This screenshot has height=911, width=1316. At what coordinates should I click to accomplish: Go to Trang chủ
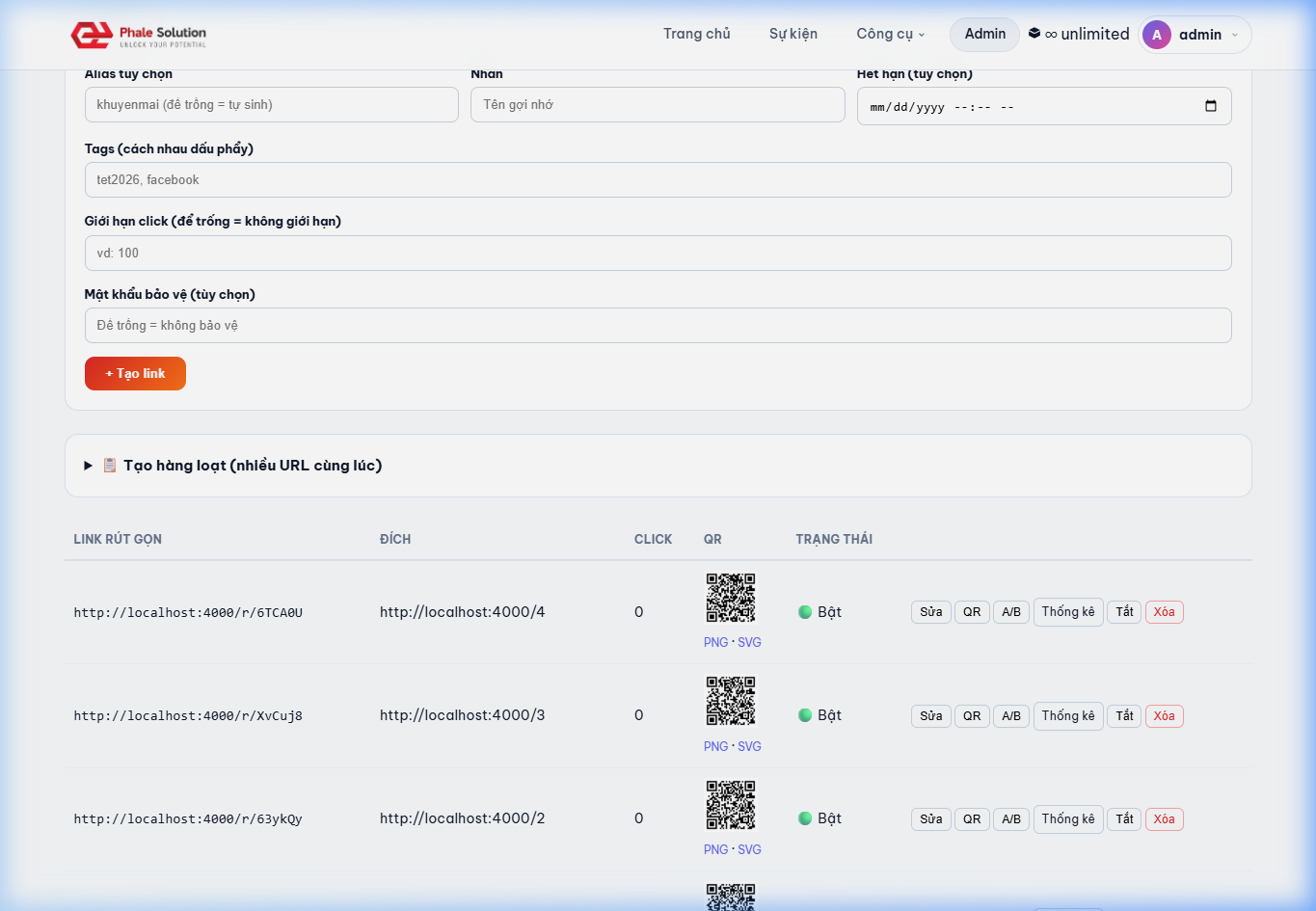coord(697,34)
